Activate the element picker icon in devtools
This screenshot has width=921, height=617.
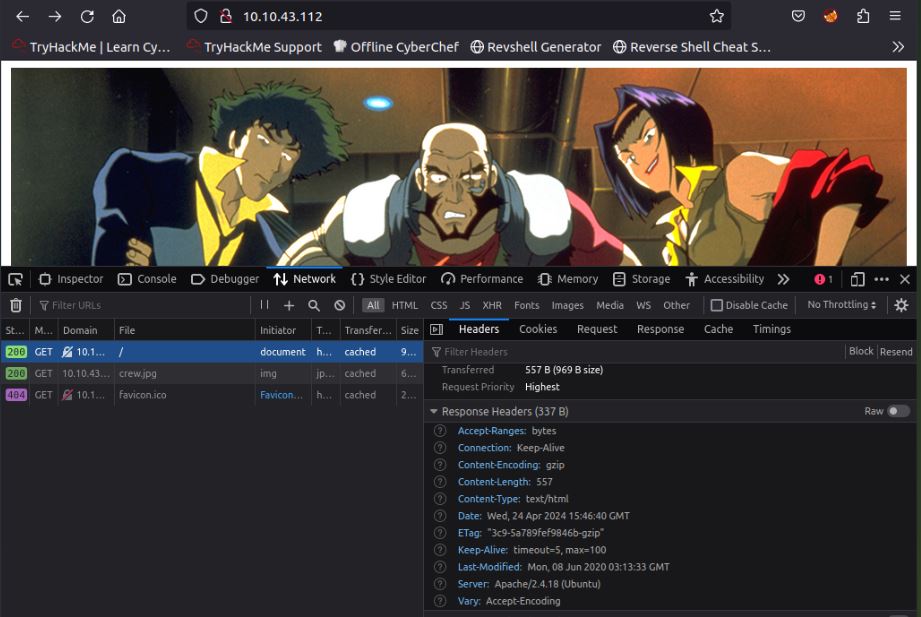[x=16, y=279]
